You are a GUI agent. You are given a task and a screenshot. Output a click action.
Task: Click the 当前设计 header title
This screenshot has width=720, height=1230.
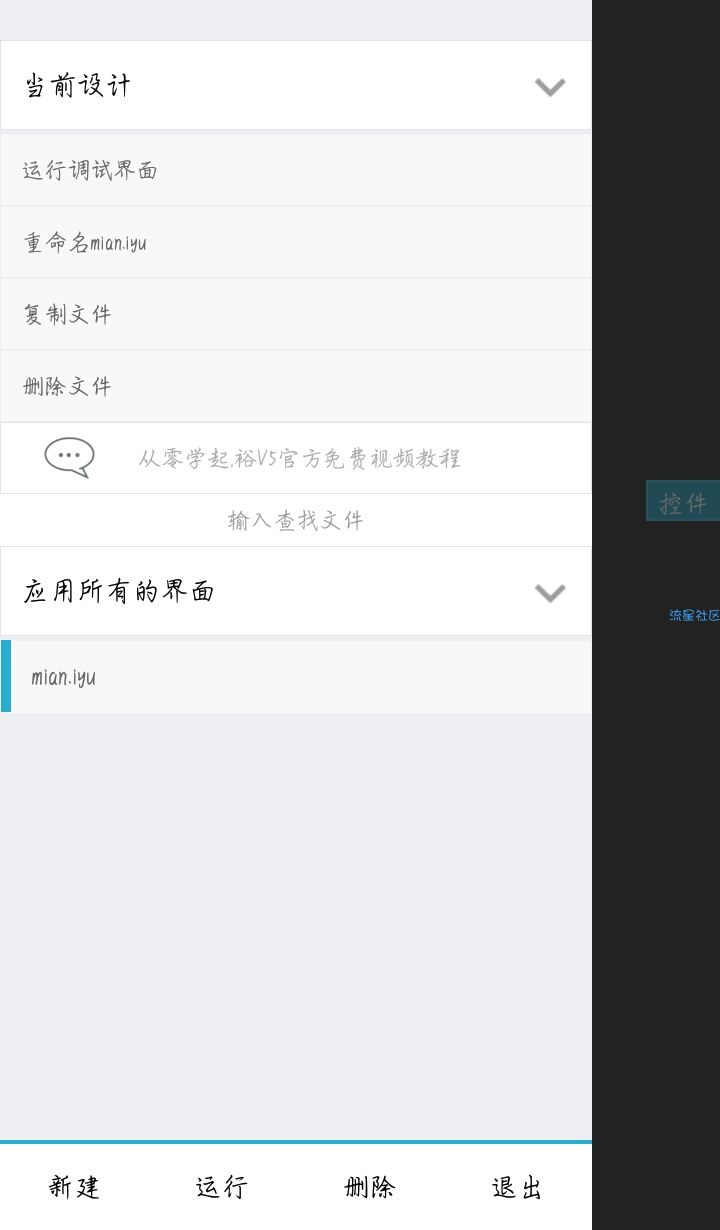[x=77, y=85]
